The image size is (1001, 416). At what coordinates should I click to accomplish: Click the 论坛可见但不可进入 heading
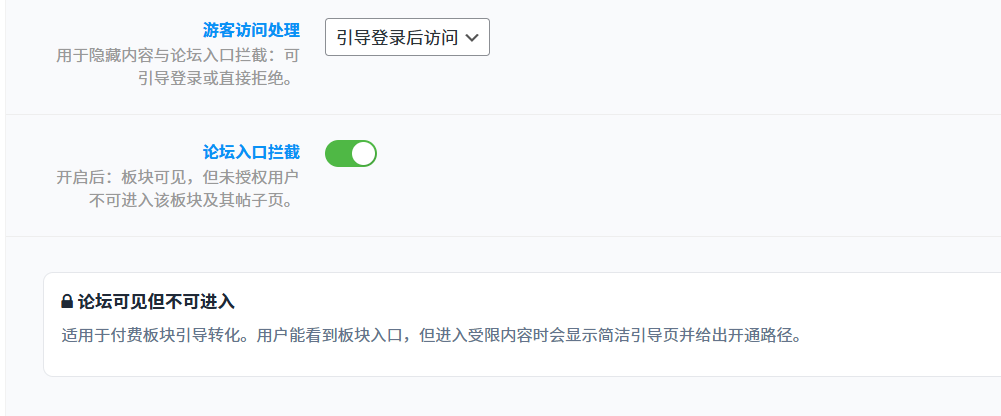click(156, 302)
